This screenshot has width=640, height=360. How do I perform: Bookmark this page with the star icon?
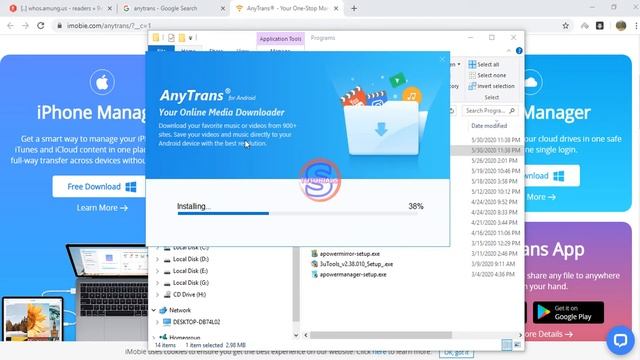(565, 26)
